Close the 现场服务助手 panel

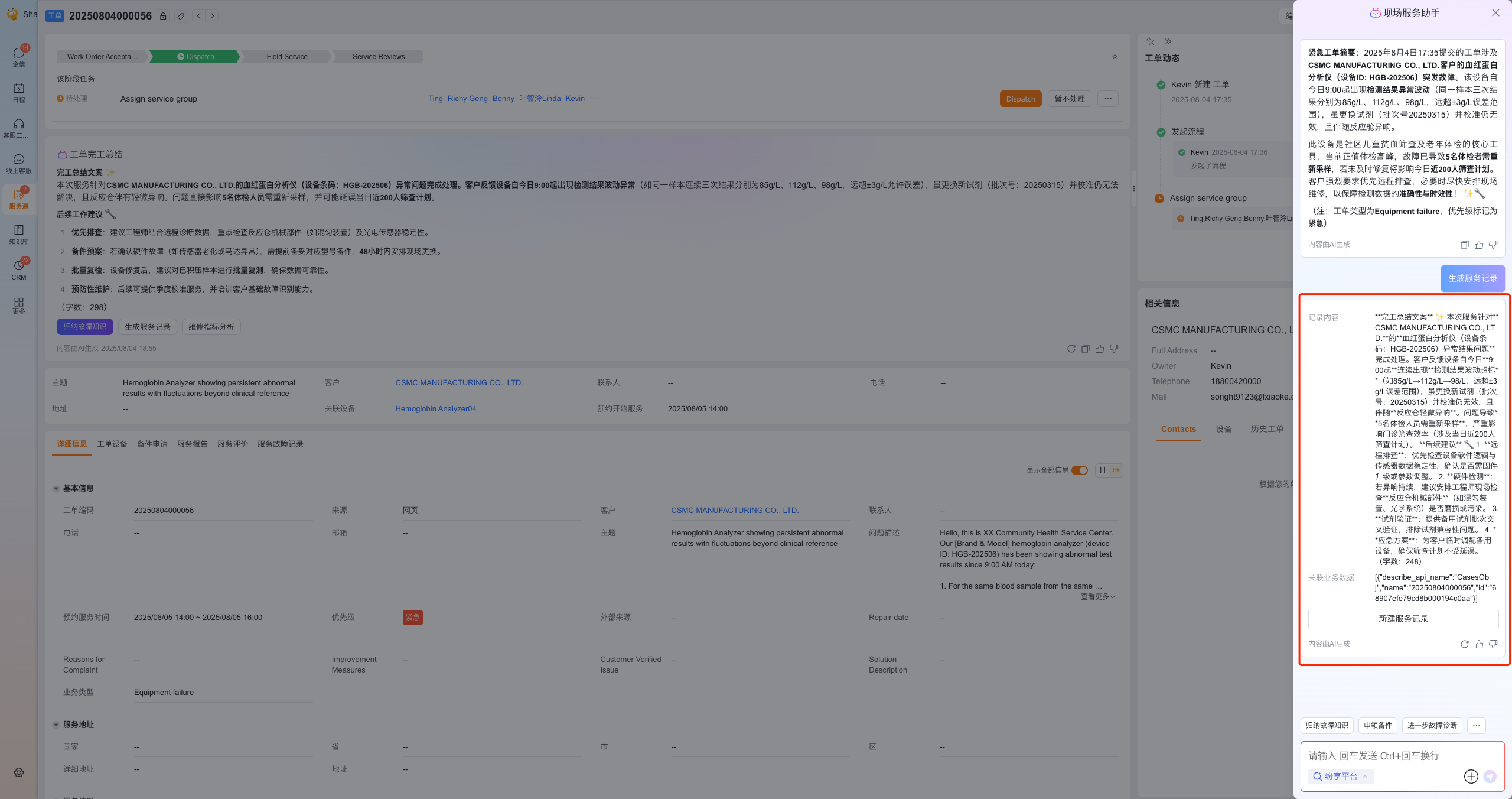pos(1495,13)
